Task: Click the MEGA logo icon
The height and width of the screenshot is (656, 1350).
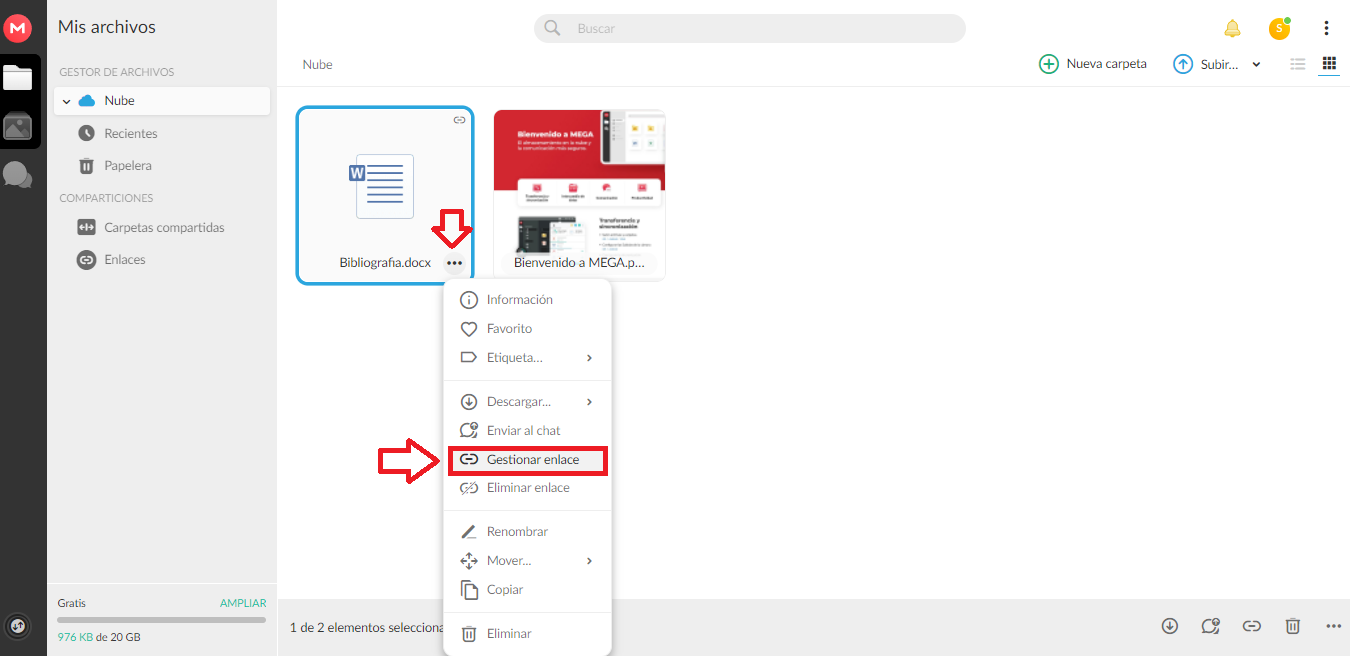Action: [17, 29]
